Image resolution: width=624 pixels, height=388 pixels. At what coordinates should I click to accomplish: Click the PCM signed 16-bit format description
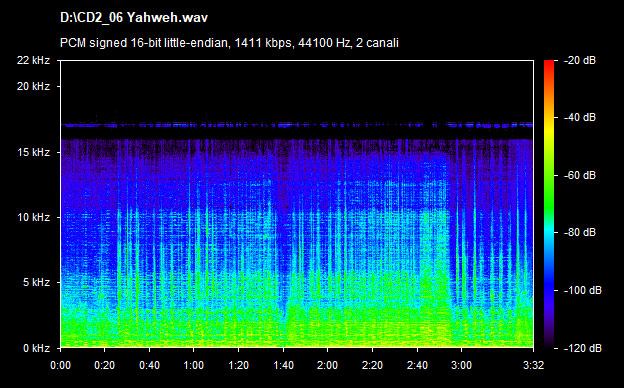229,43
